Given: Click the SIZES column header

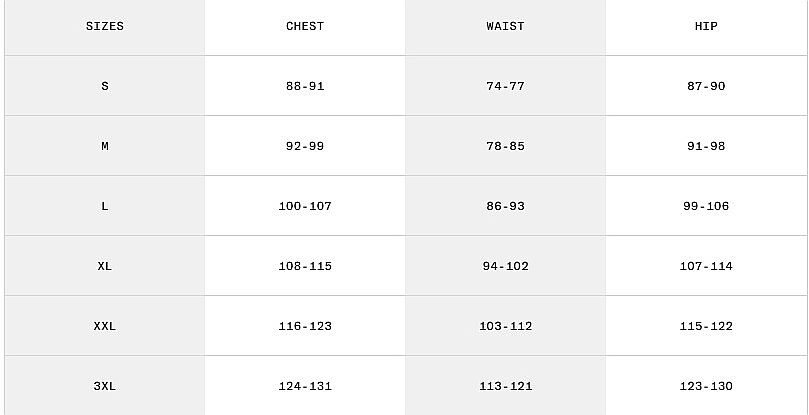Looking at the screenshot, I should pyautogui.click(x=105, y=26).
